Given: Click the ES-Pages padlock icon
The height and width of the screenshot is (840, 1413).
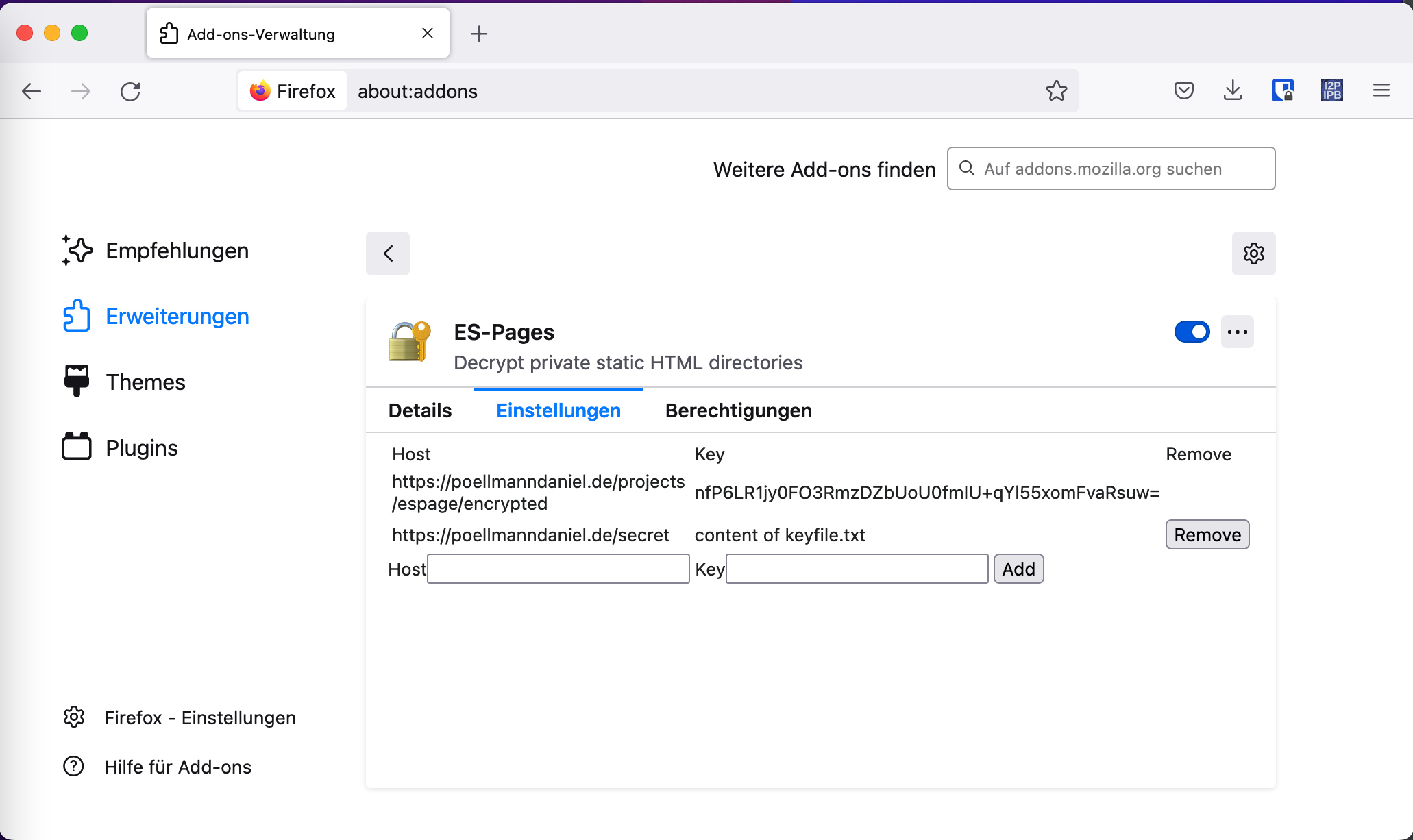Looking at the screenshot, I should tap(410, 341).
